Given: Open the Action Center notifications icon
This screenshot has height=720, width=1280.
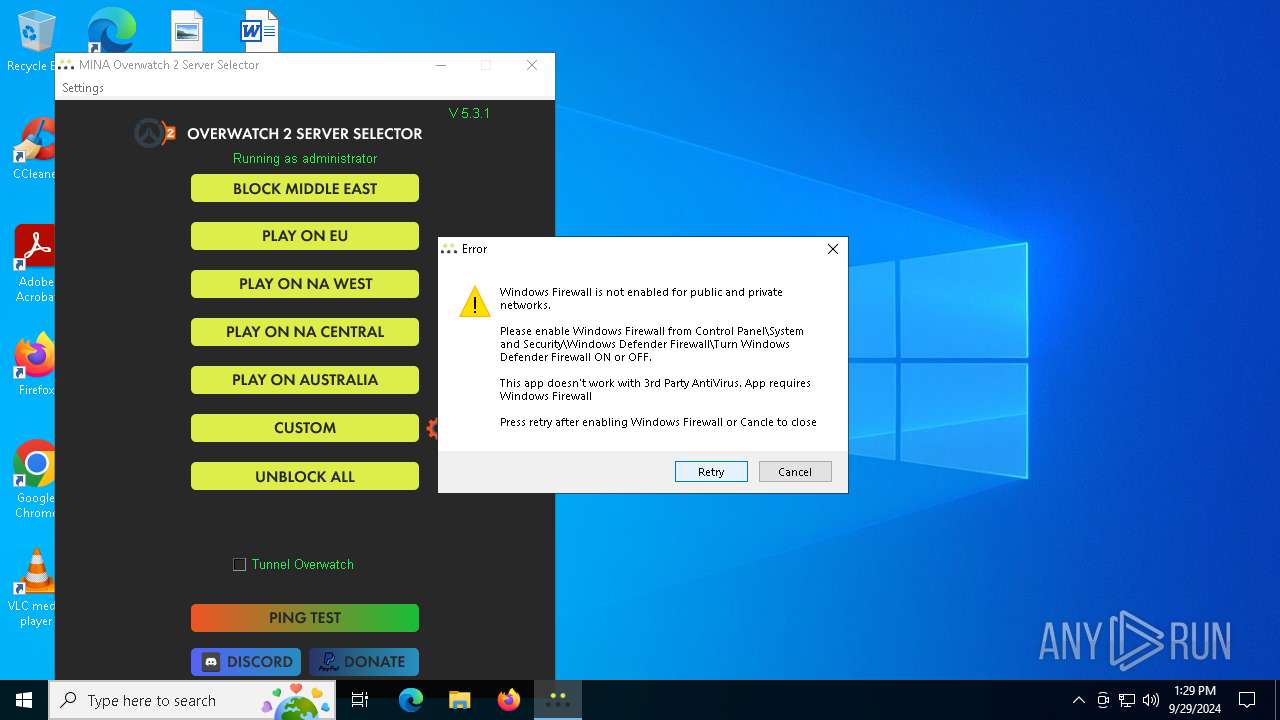Looking at the screenshot, I should (1247, 700).
